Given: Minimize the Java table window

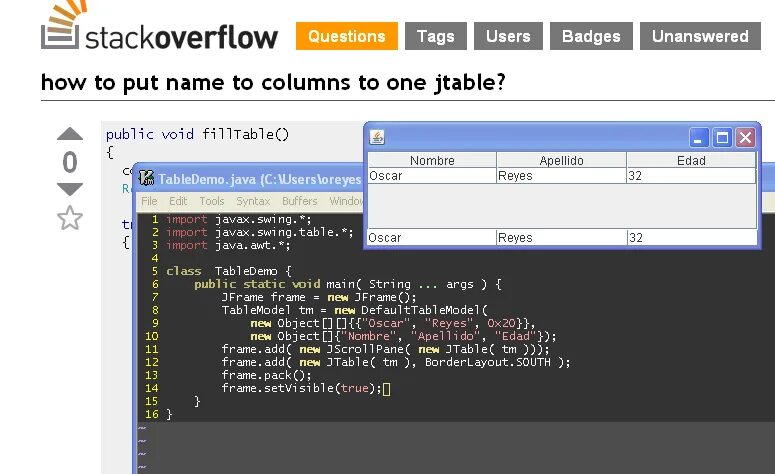Looking at the screenshot, I should [x=699, y=137].
